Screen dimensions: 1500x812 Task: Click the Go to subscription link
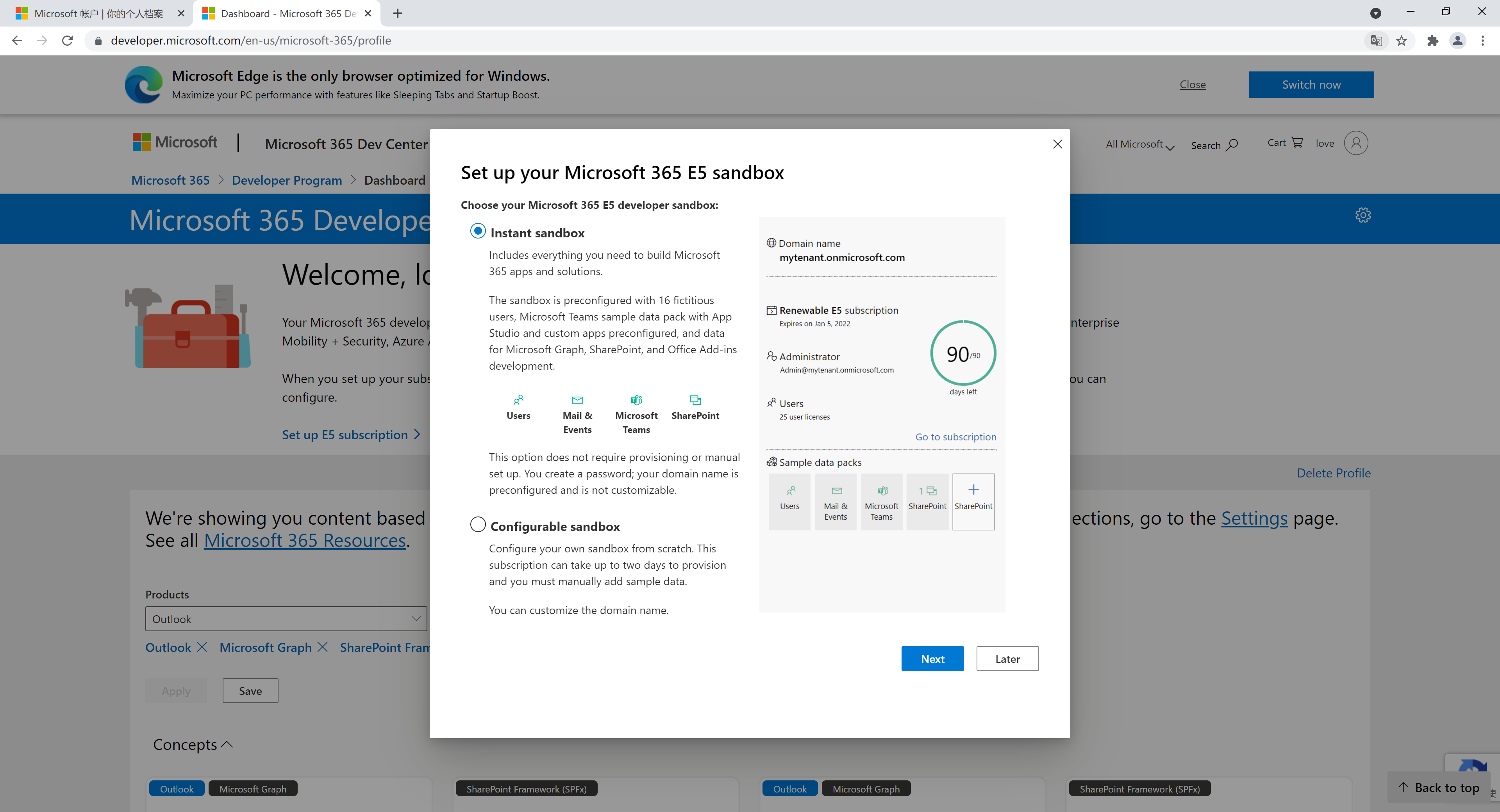click(955, 436)
